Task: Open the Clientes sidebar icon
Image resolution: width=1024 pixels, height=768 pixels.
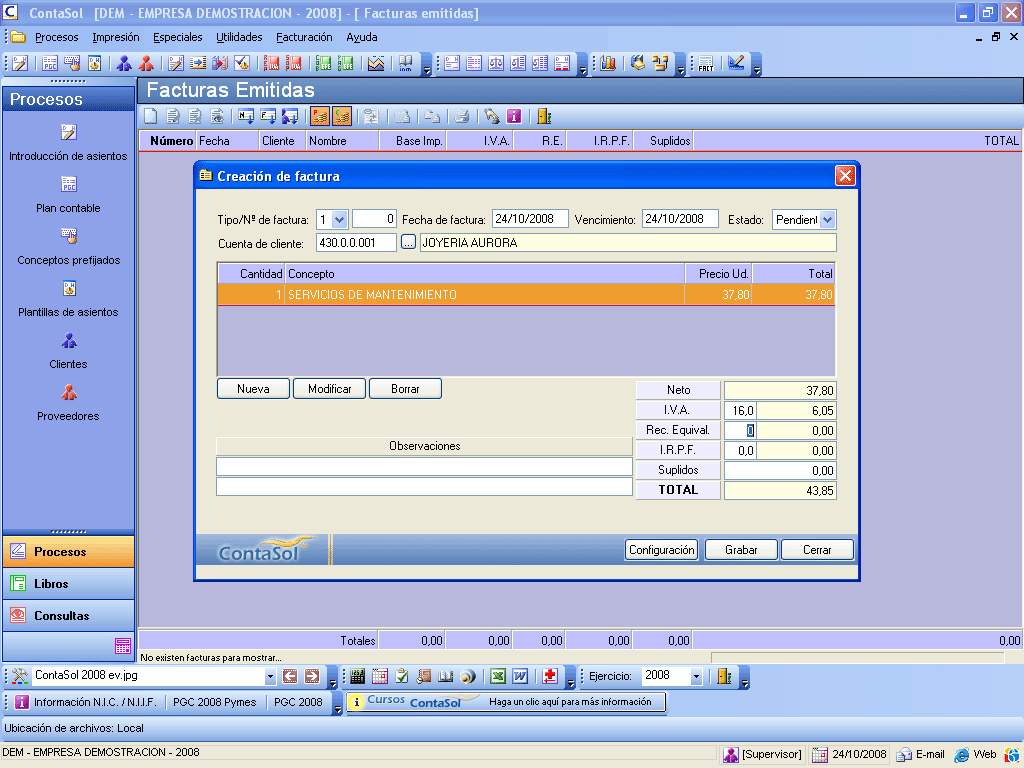Action: click(x=69, y=340)
